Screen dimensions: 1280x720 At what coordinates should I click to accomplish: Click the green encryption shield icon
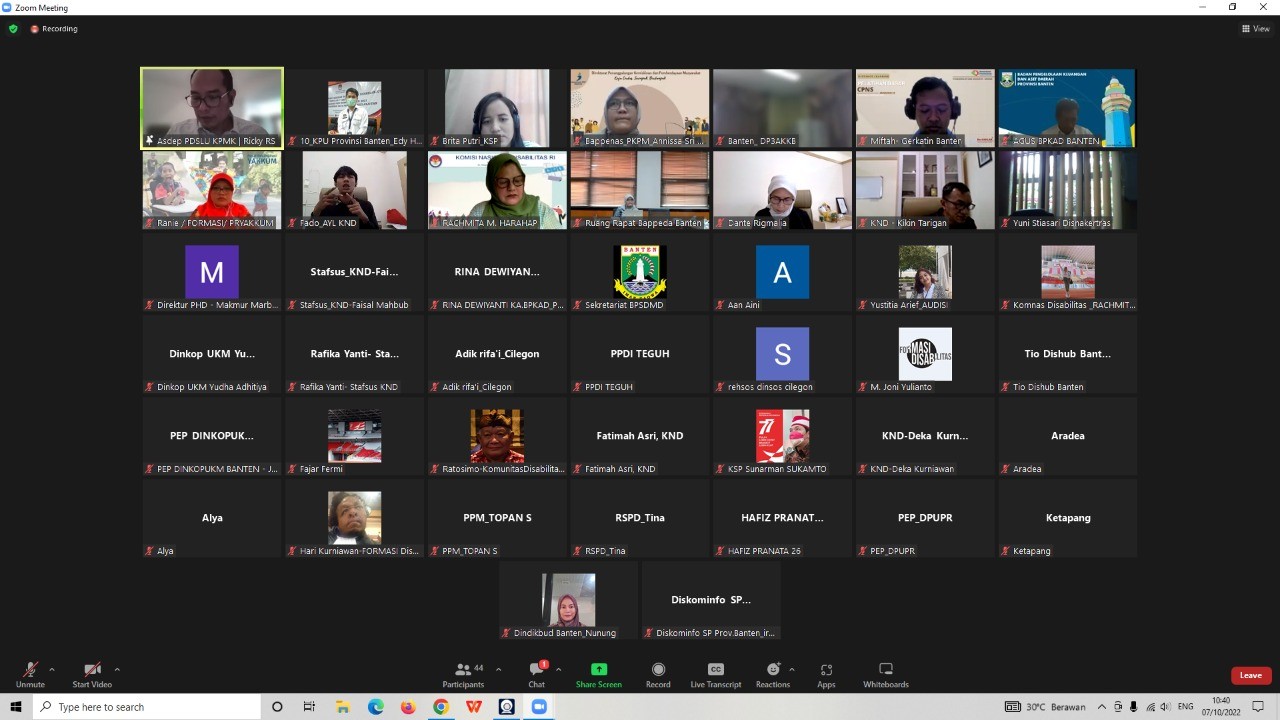pyautogui.click(x=13, y=29)
